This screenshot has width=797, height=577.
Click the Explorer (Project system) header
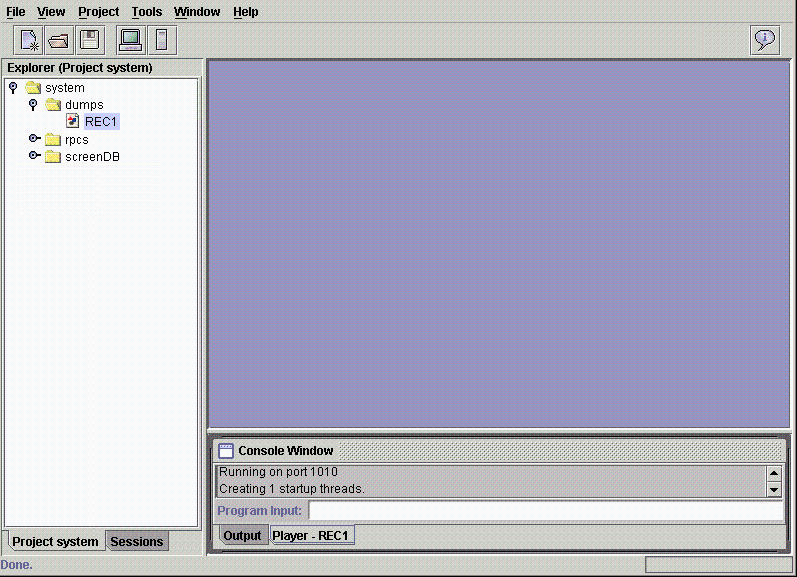80,68
